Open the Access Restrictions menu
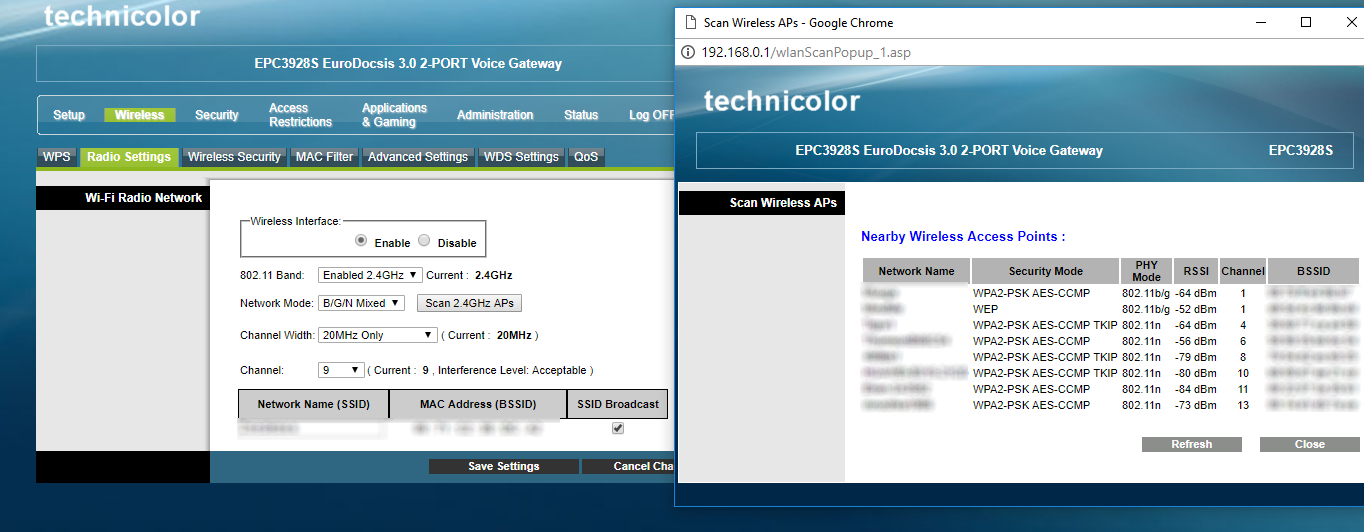 [300, 115]
